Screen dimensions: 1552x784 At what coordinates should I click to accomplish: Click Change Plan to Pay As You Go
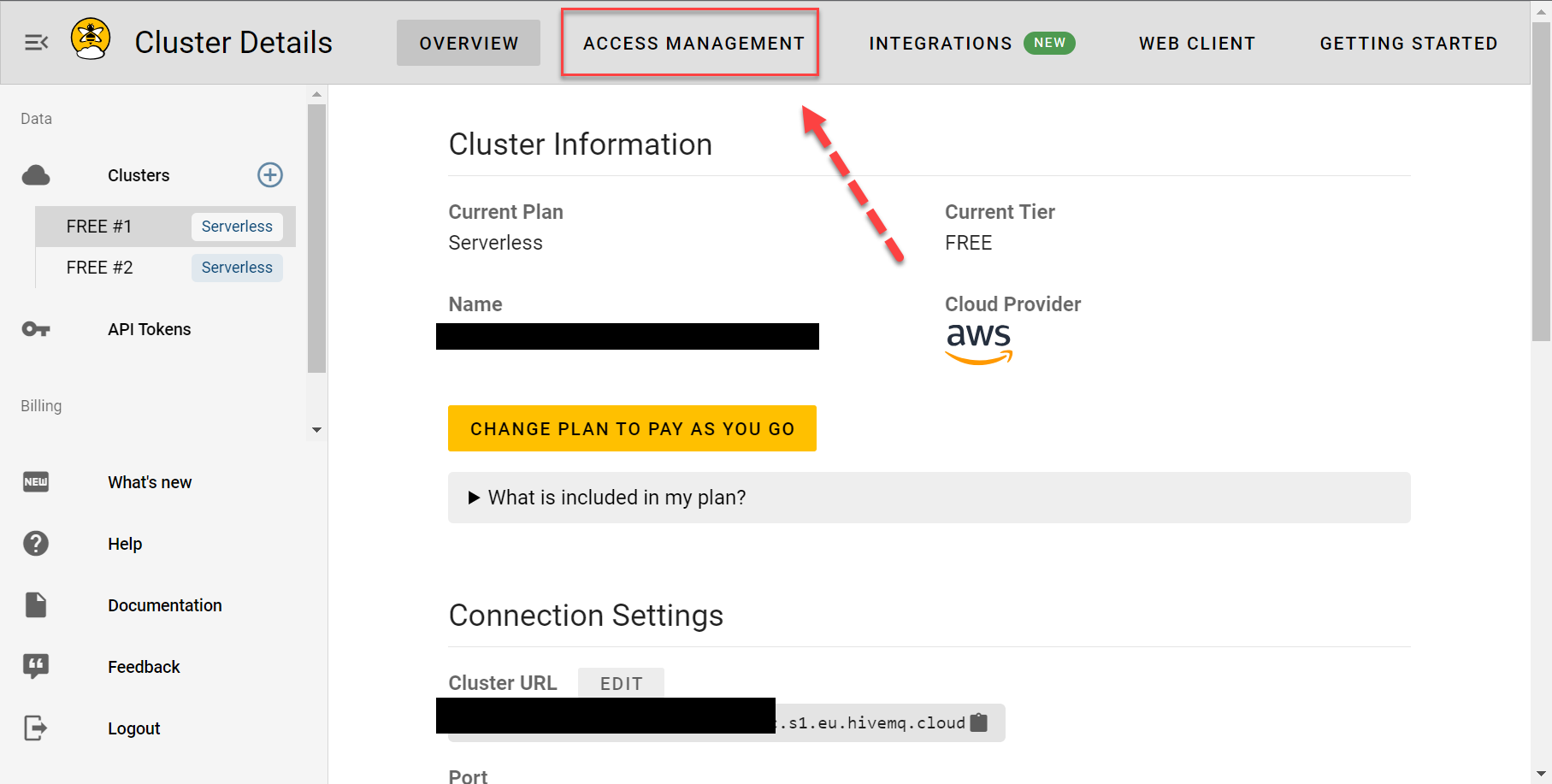[x=632, y=428]
